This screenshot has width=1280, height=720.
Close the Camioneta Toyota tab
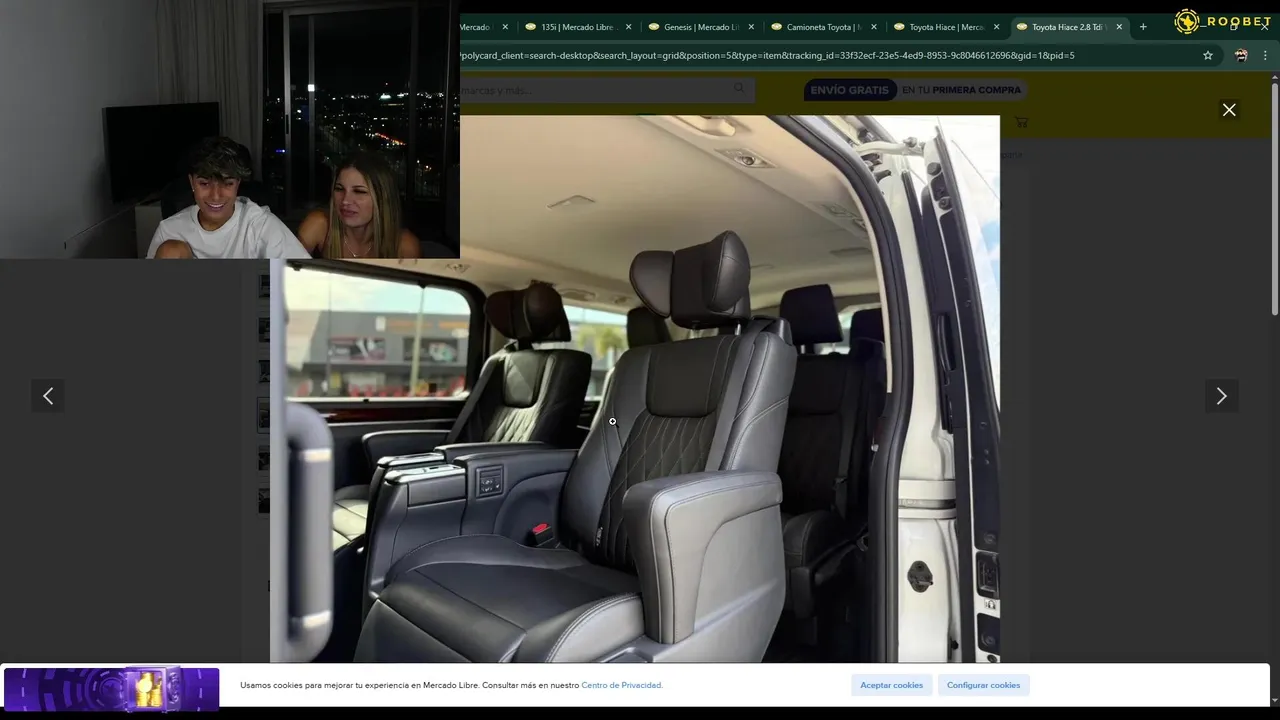point(873,27)
